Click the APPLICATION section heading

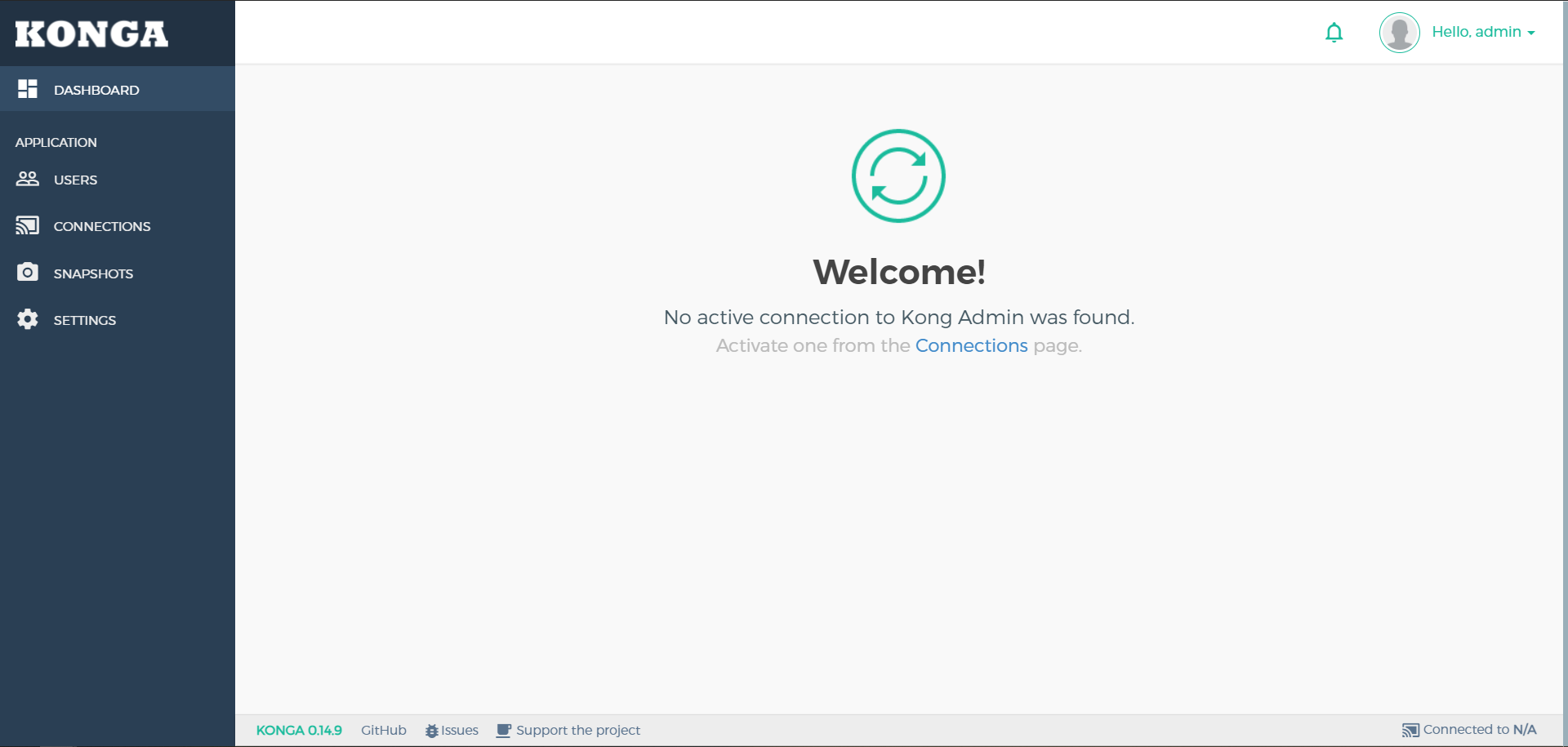click(x=56, y=142)
